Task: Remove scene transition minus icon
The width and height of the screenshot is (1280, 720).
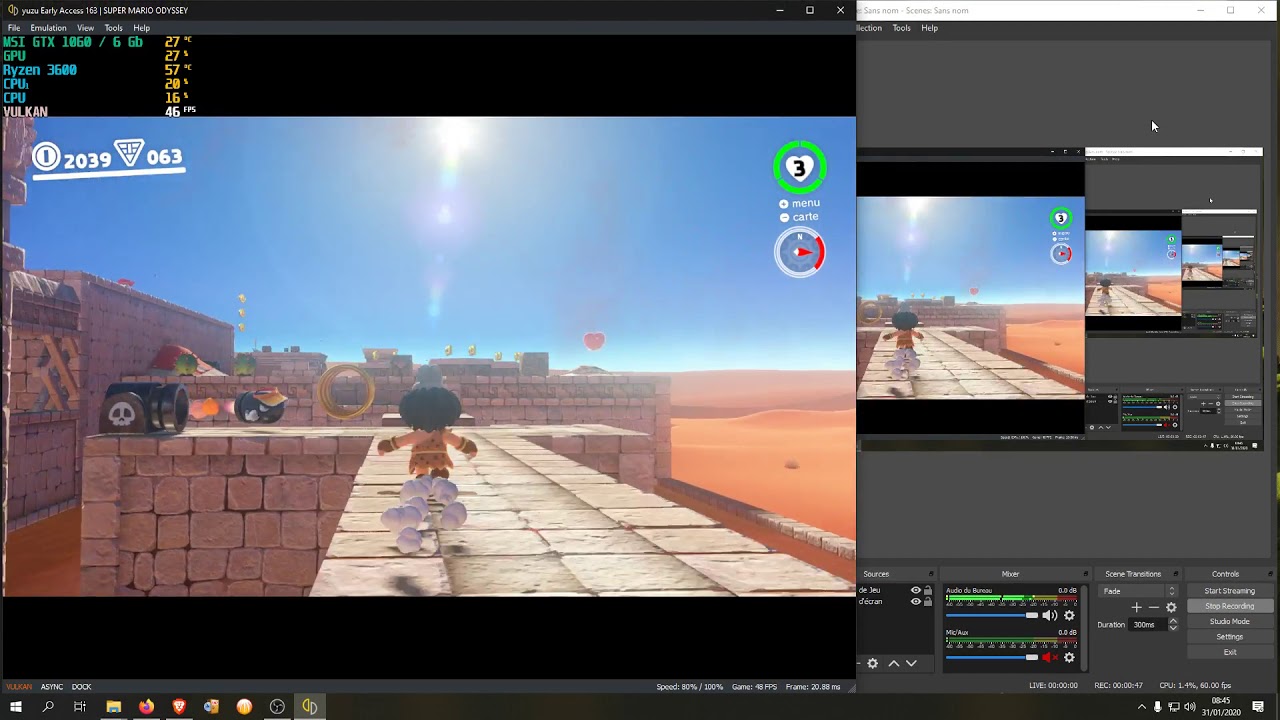Action: 1154,607
